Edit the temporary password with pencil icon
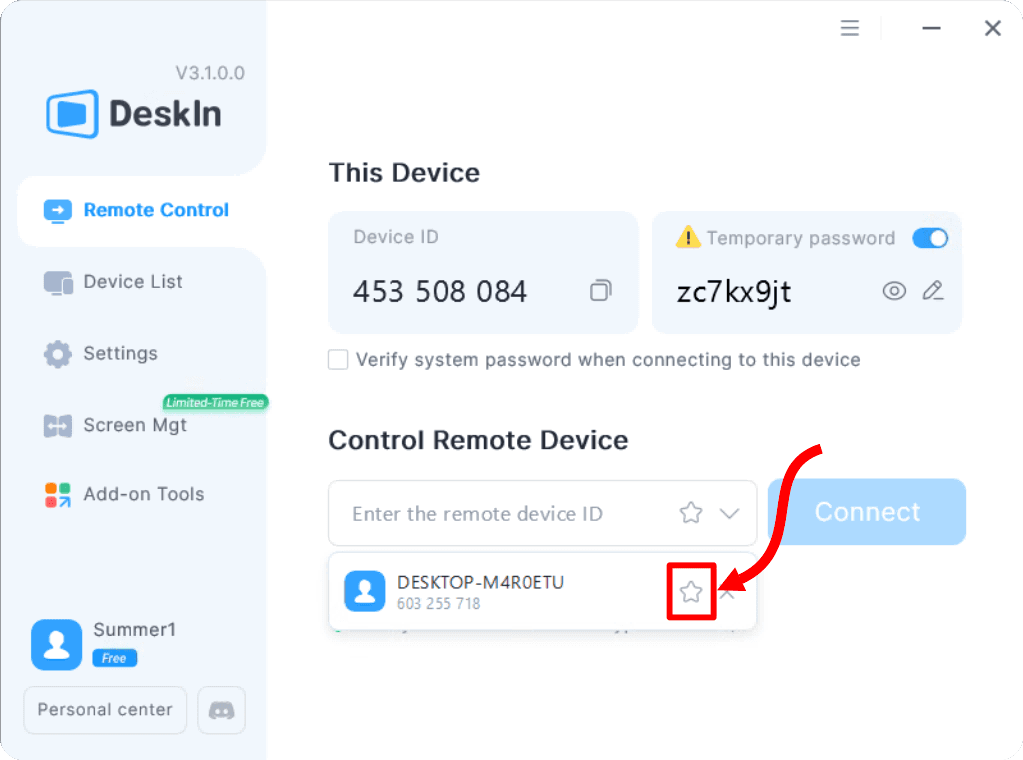1023x760 pixels. tap(933, 291)
